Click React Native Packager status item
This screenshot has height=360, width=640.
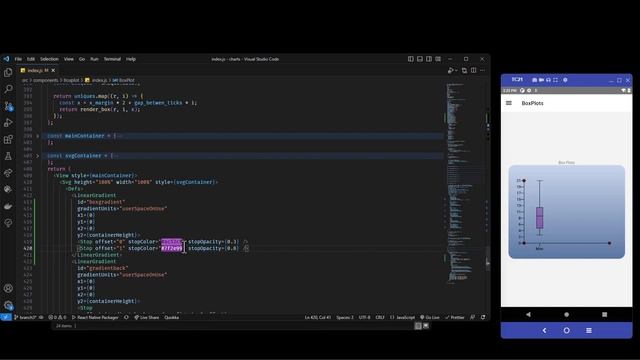pos(95,317)
